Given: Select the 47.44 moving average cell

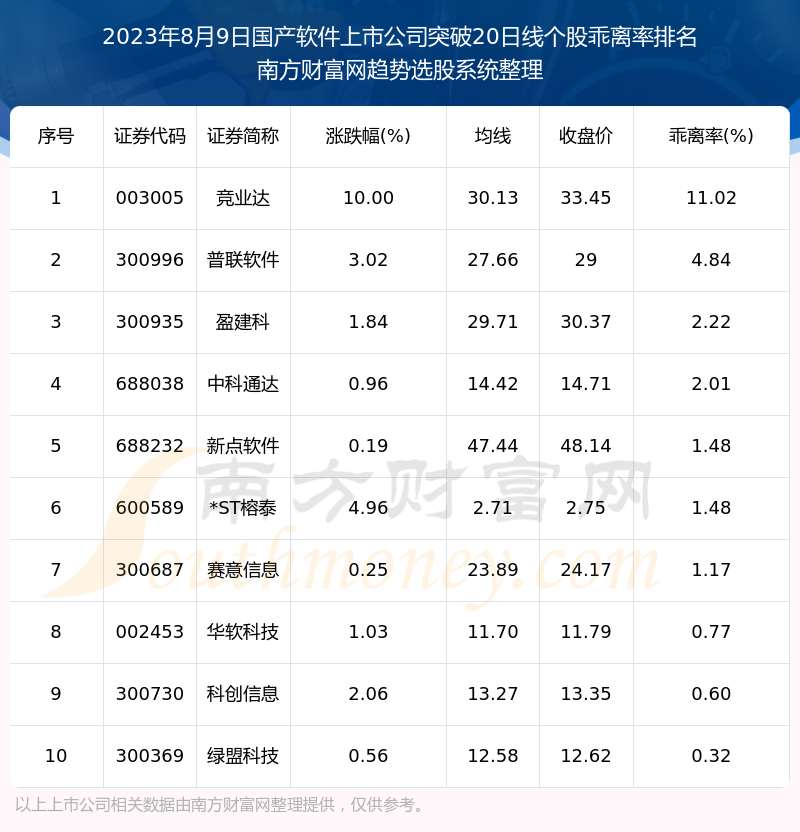Looking at the screenshot, I should [493, 446].
